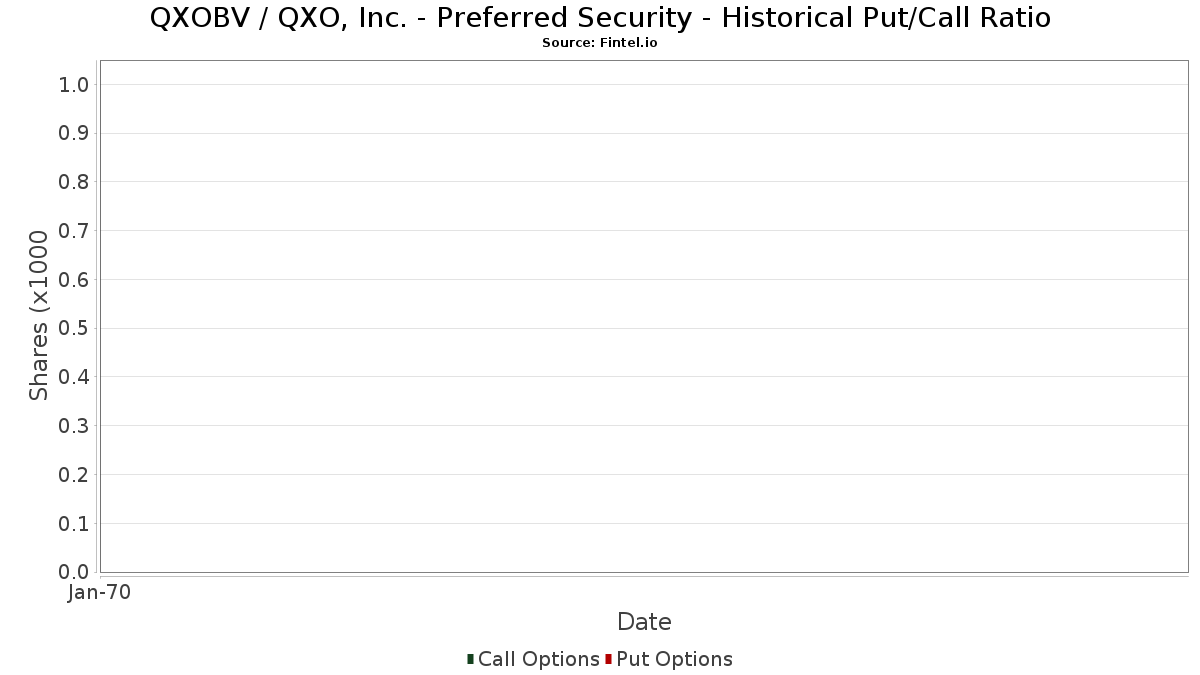Toggle the Call Options legend label
The width and height of the screenshot is (1200, 675).
538,659
